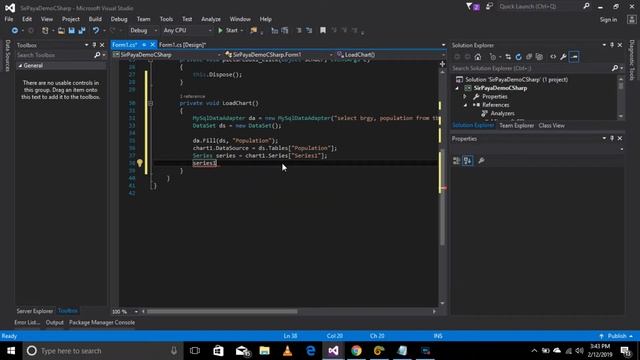The width and height of the screenshot is (640, 360).
Task: Click the Home icon in Solution Explorer
Action: [x=478, y=57]
